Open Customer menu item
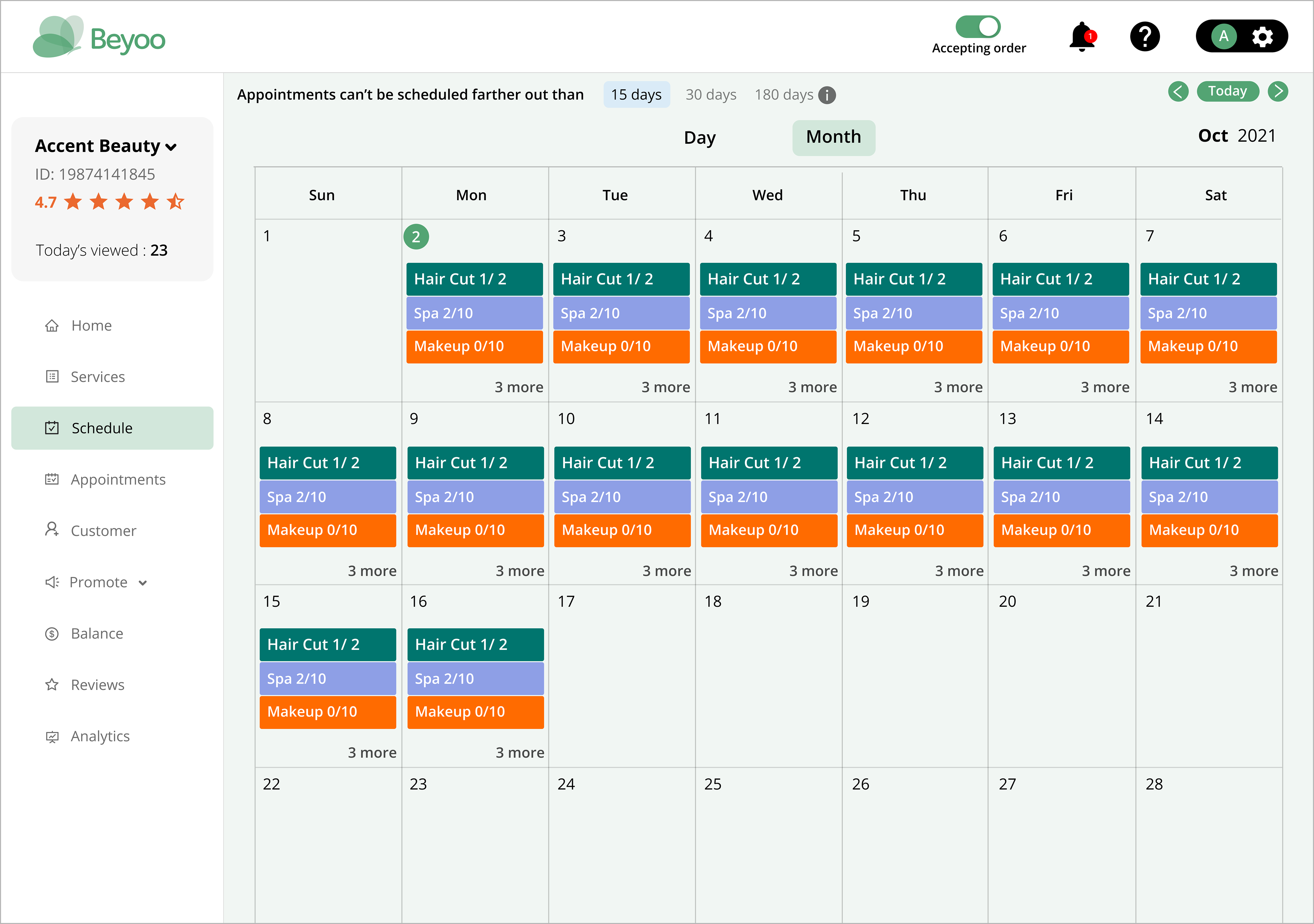Viewport: 1314px width, 924px height. coord(104,531)
